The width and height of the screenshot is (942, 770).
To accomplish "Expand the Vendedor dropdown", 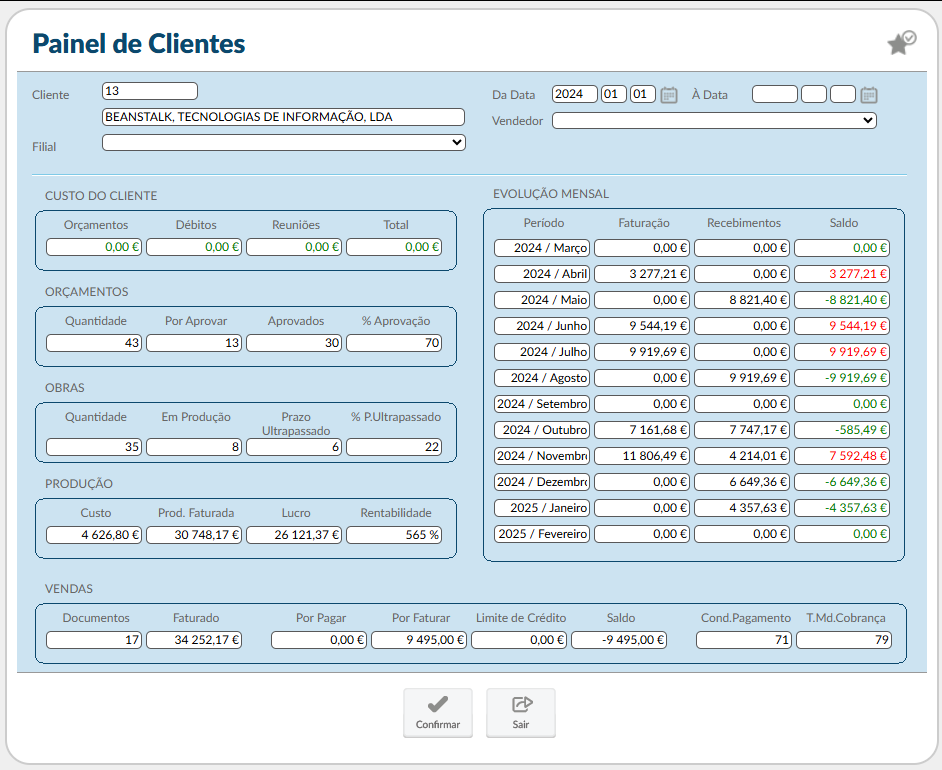I will pyautogui.click(x=714, y=120).
